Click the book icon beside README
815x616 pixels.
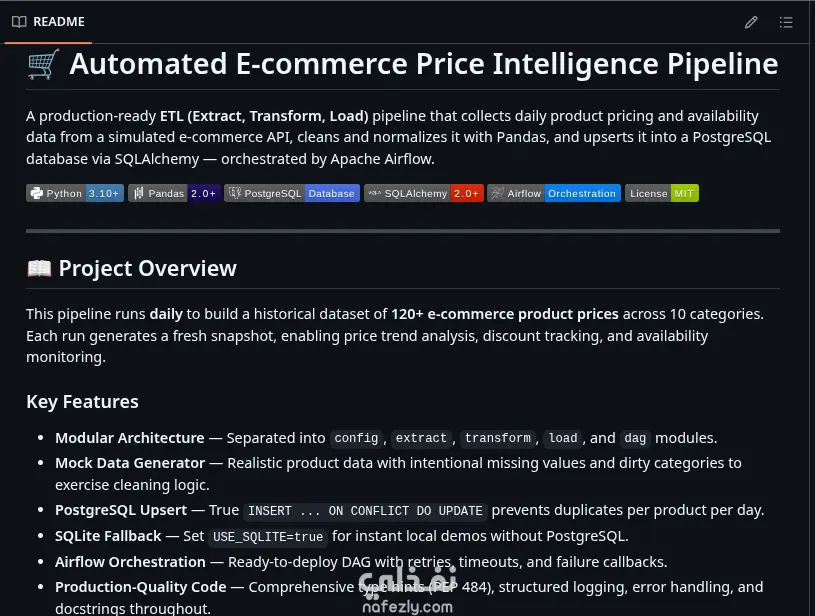pyautogui.click(x=19, y=22)
